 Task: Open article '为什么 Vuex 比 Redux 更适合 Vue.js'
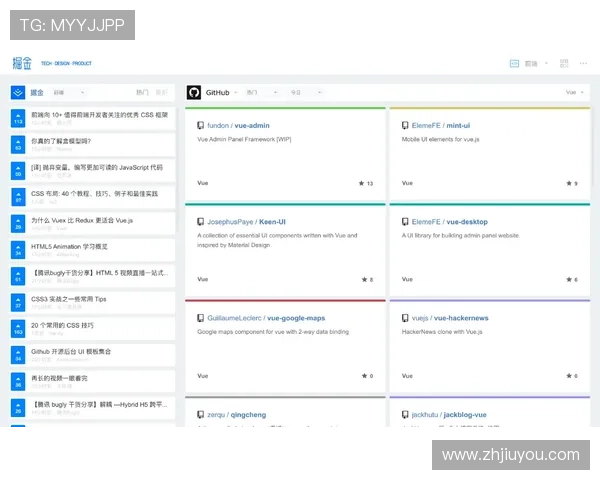coord(82,220)
